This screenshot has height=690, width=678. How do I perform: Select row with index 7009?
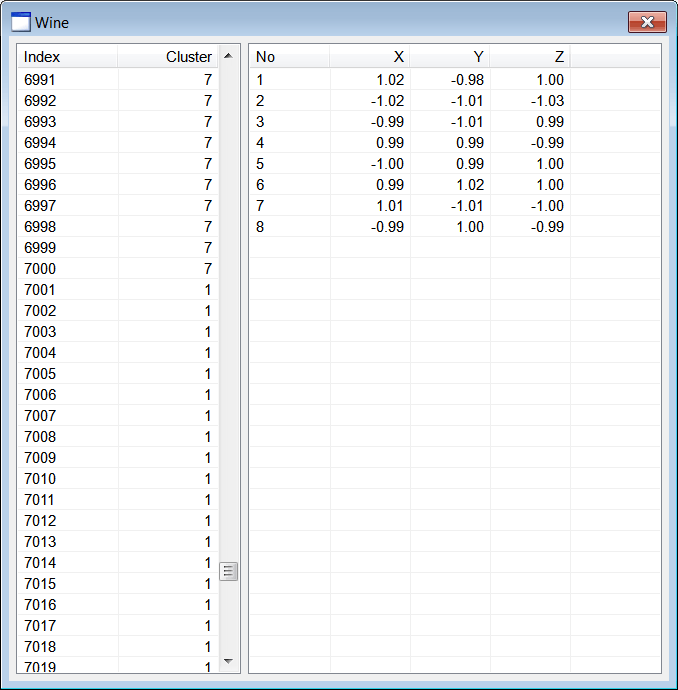pos(118,458)
